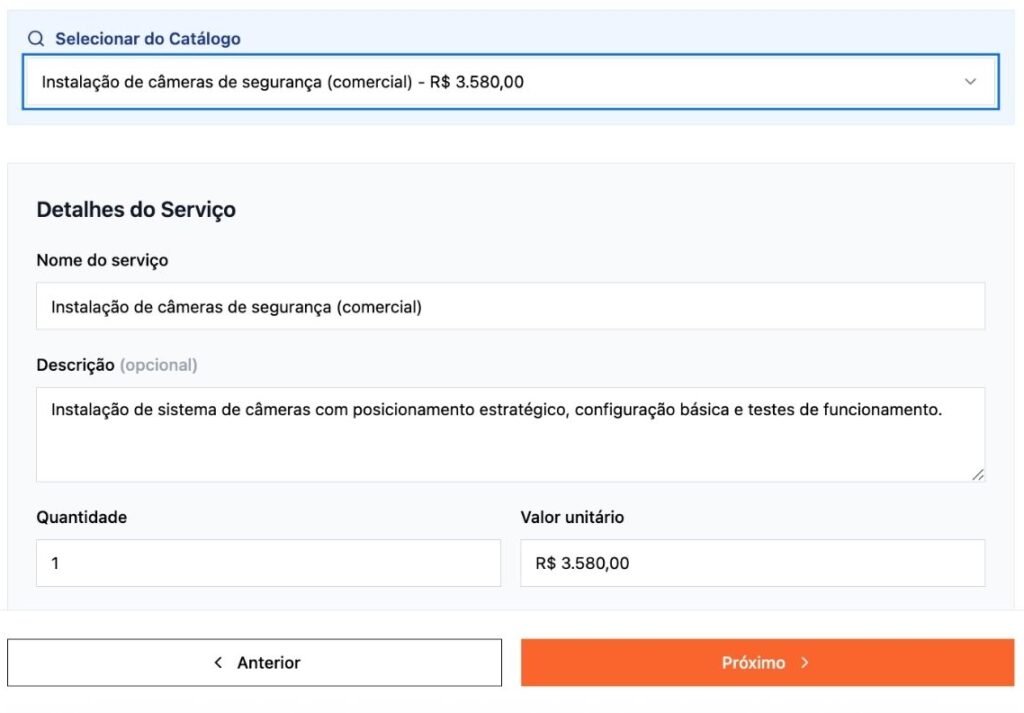This screenshot has height=713, width=1024.
Task: Proceed with the orange Próximo button
Action: click(767, 663)
